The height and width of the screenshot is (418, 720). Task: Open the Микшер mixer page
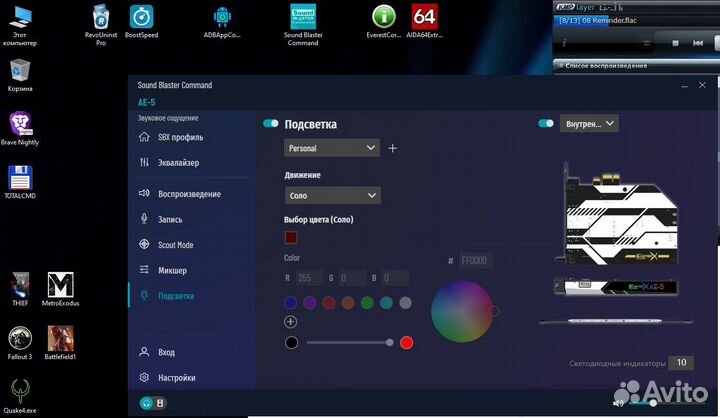pyautogui.click(x=172, y=270)
